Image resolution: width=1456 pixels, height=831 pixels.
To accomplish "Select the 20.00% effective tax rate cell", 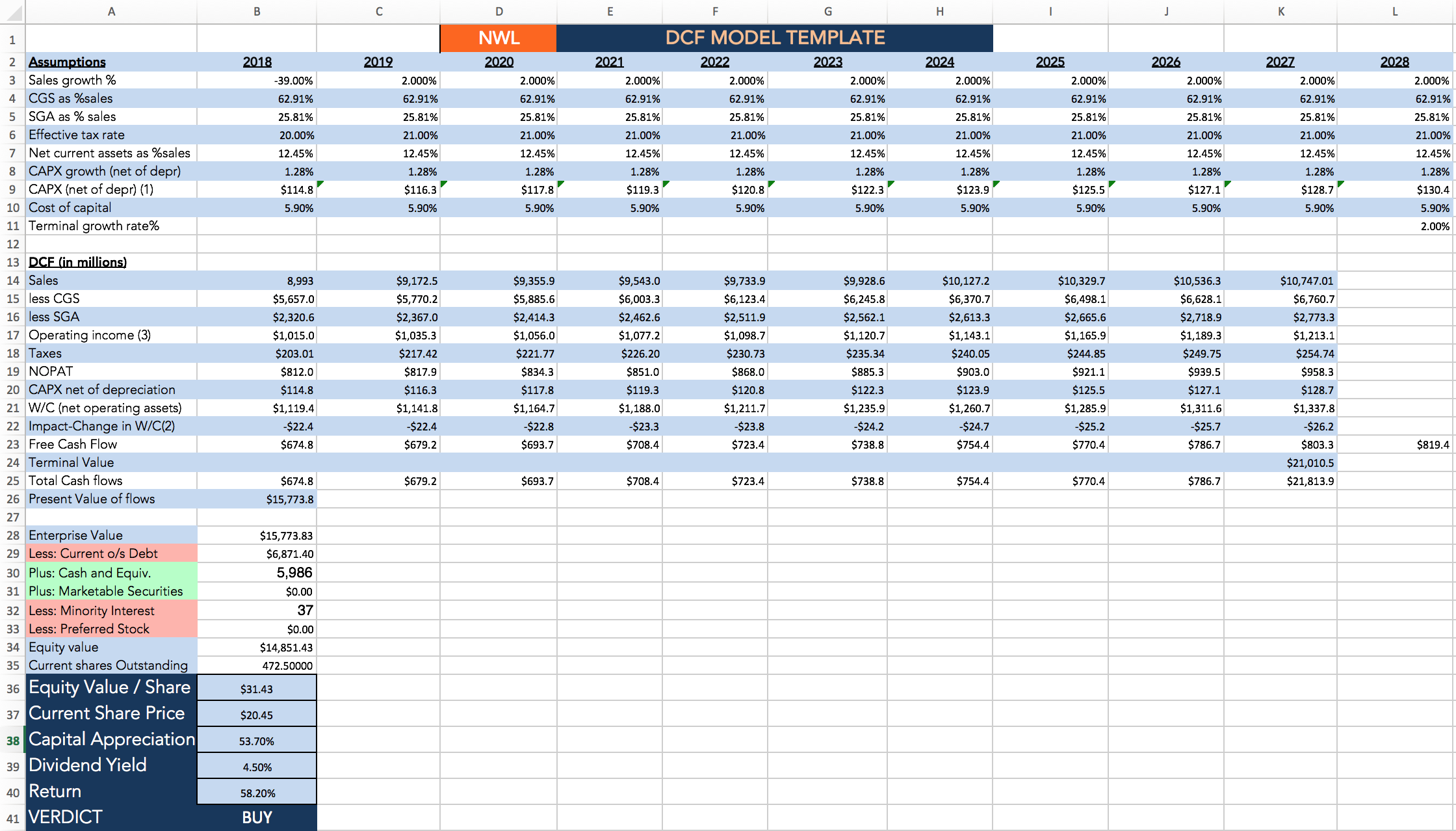I will (257, 135).
